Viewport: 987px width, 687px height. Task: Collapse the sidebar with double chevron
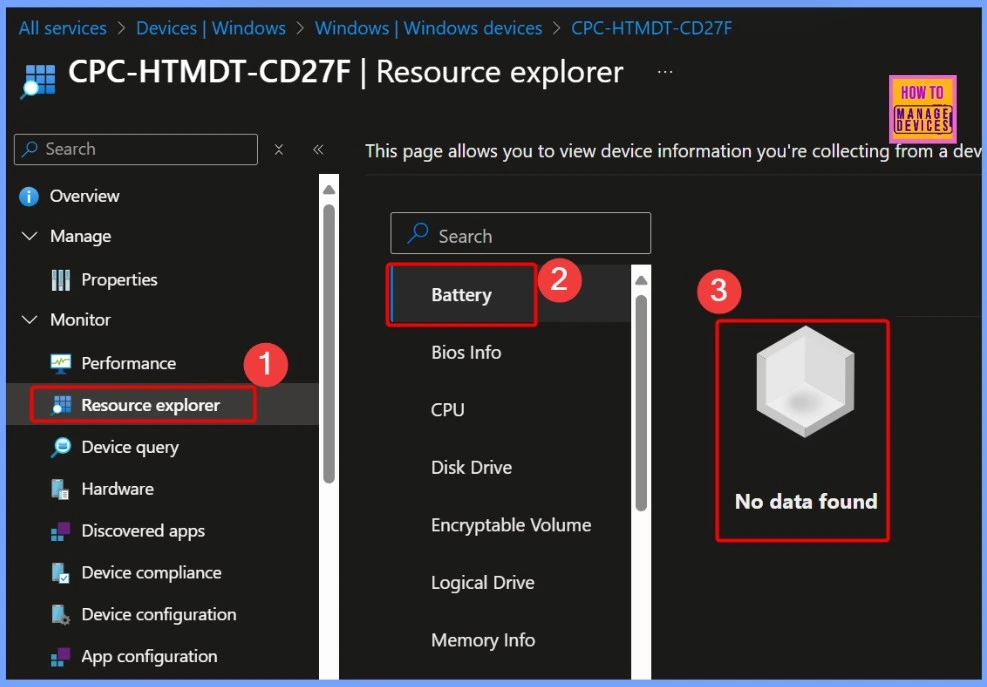click(x=318, y=149)
